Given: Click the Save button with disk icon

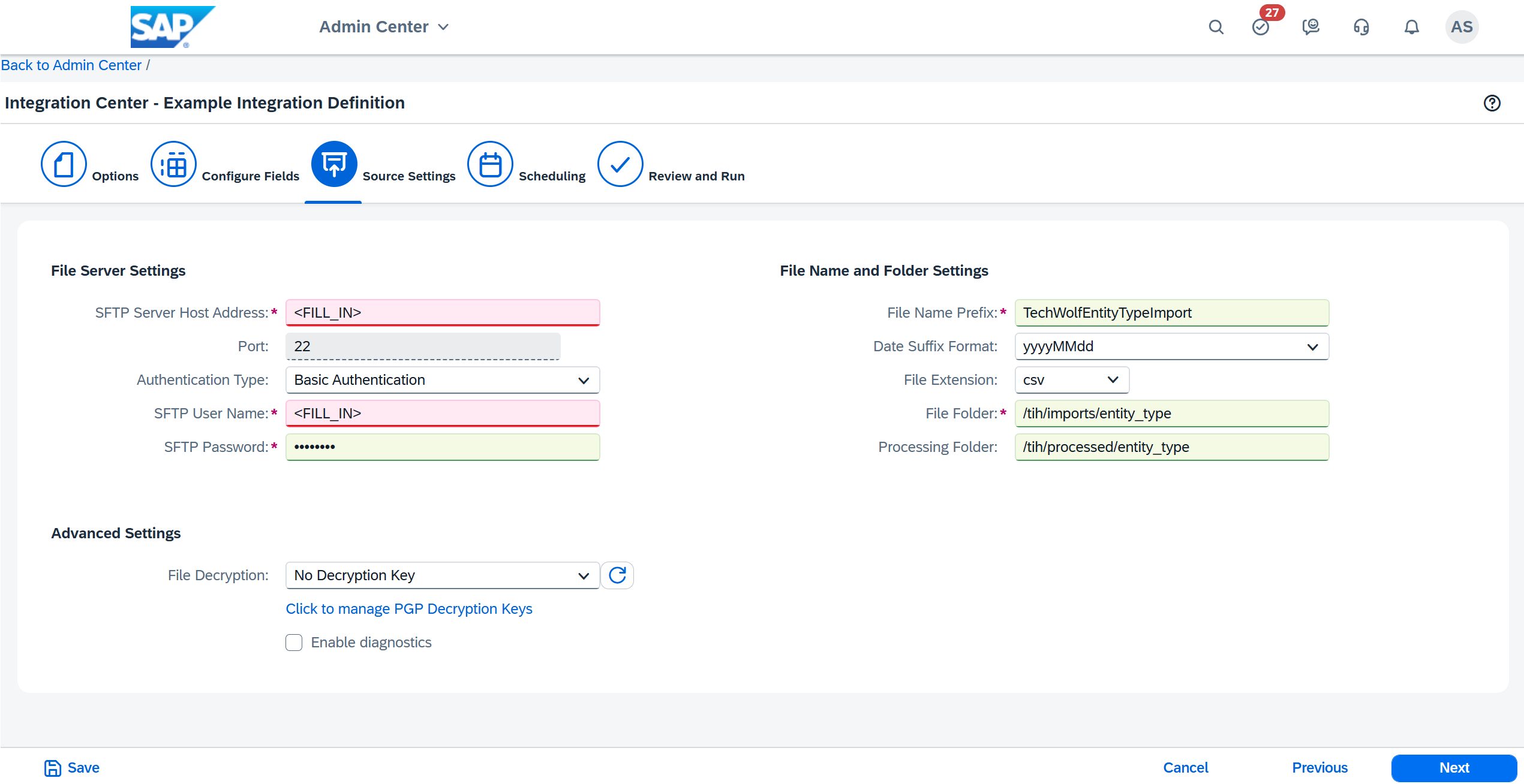Looking at the screenshot, I should 72,768.
